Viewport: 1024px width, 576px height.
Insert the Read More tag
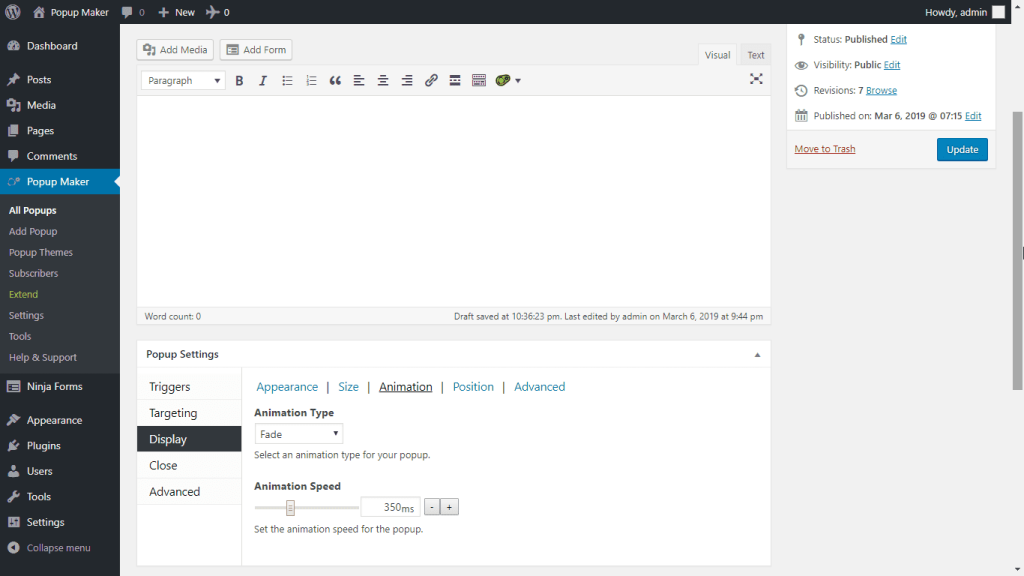[x=455, y=80]
